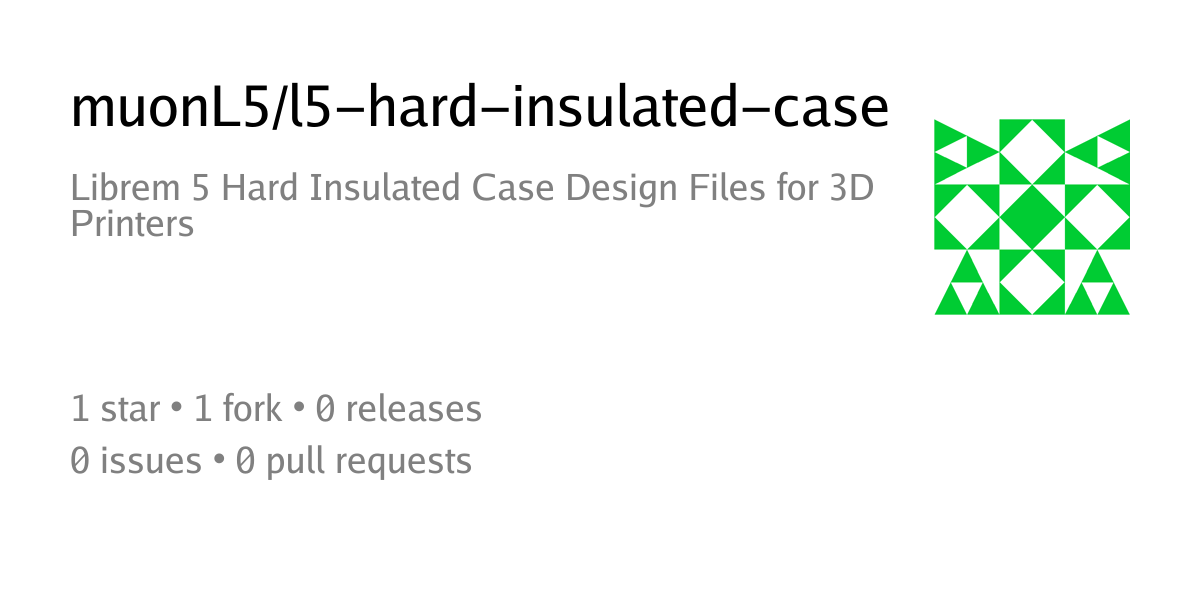Click the bottom-right triangle cluster of identicon
The image size is (1200, 600).
click(x=1097, y=282)
